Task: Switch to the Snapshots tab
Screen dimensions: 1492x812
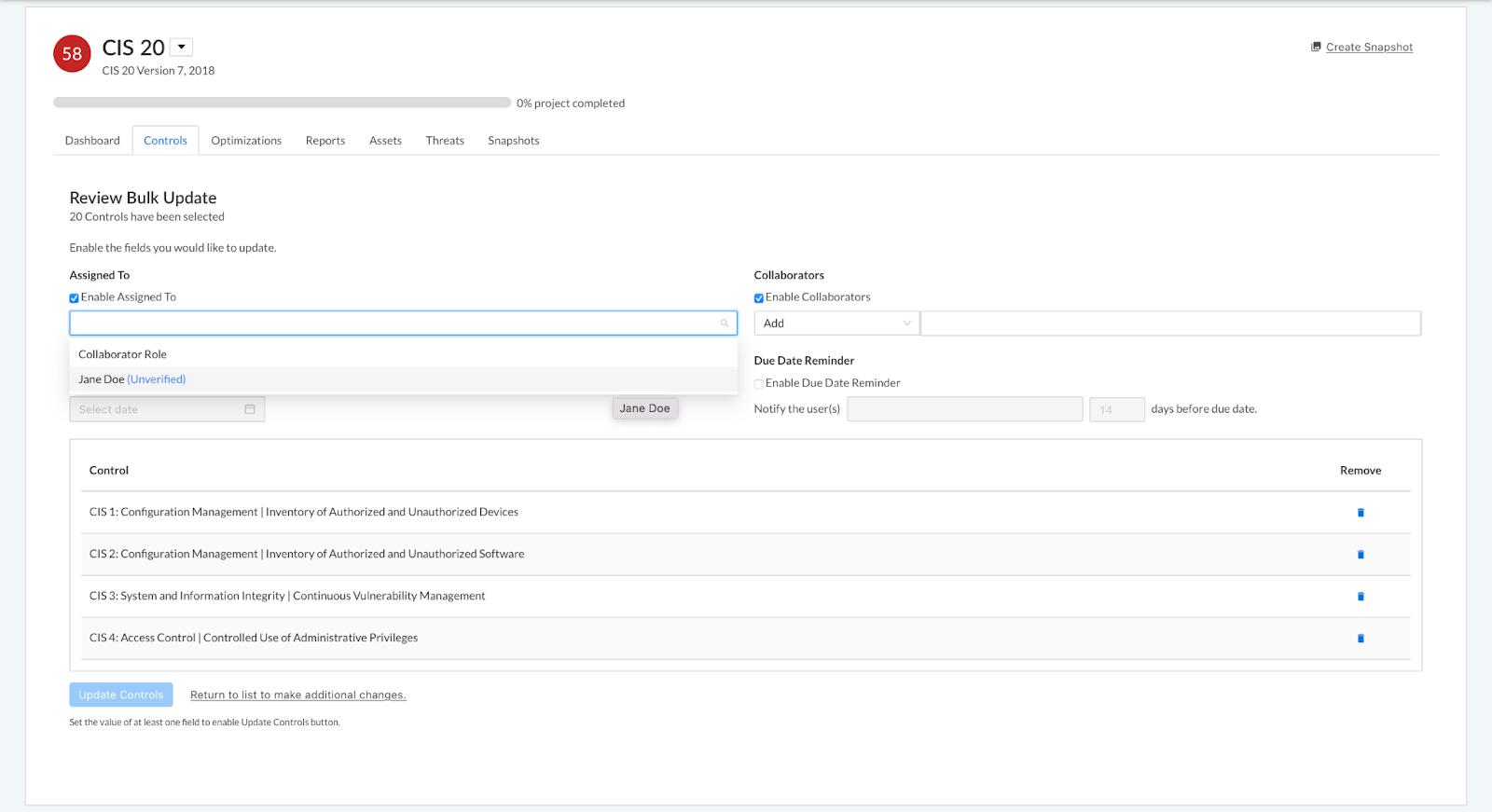Action: 514,141
